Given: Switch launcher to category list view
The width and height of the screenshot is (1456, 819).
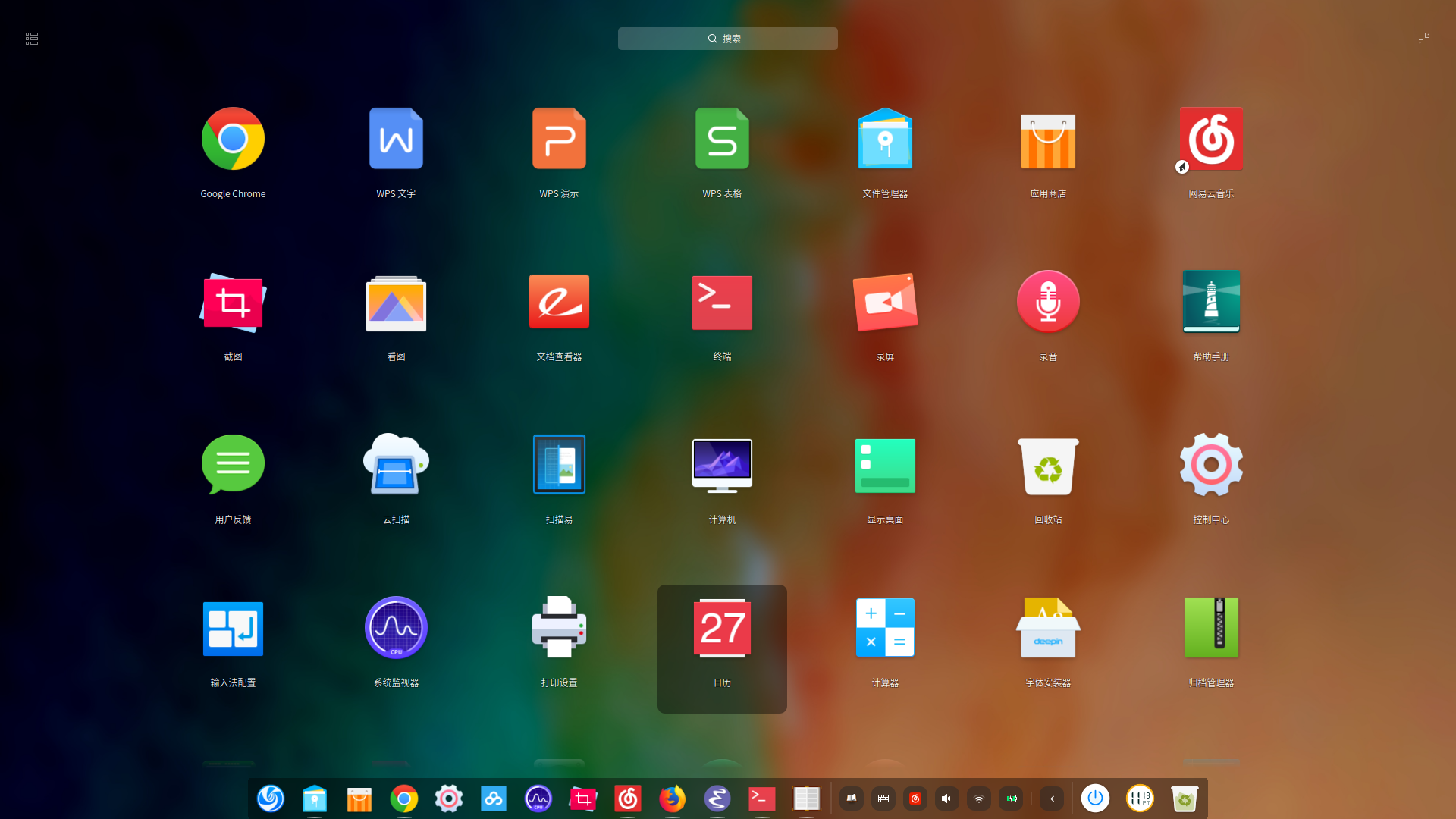Looking at the screenshot, I should [x=32, y=39].
